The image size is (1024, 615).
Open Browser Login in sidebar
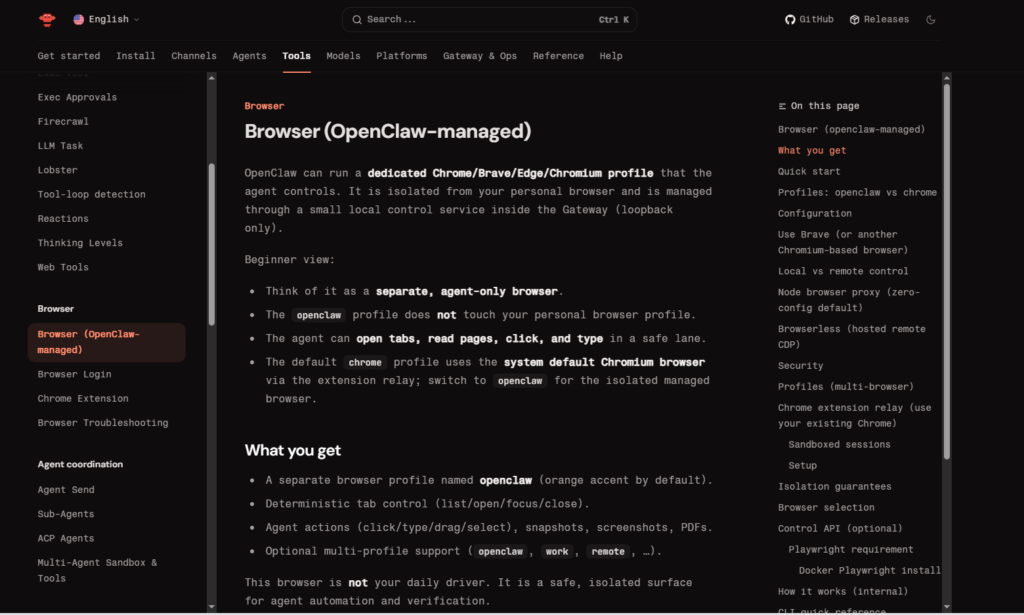pyautogui.click(x=74, y=374)
